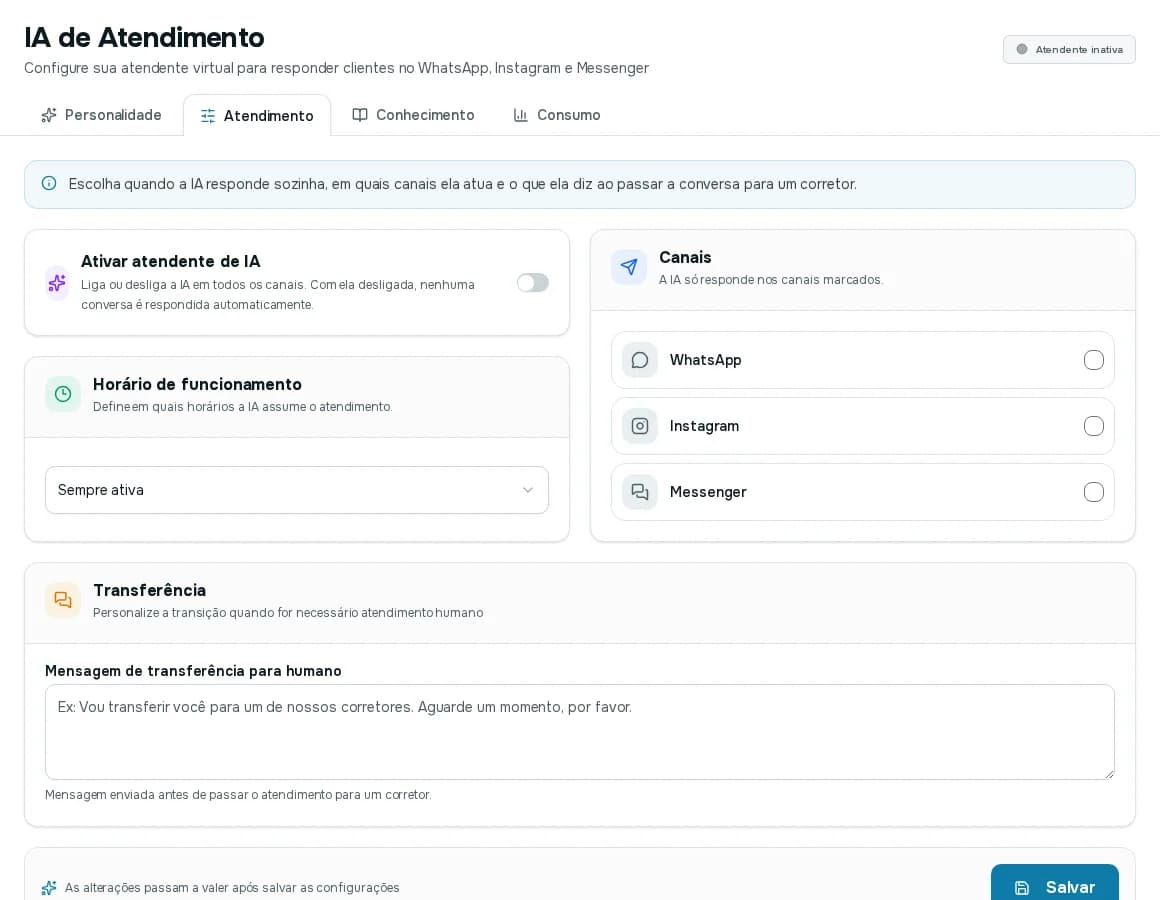
Task: Click the WhatsApp channel label
Action: tap(705, 360)
